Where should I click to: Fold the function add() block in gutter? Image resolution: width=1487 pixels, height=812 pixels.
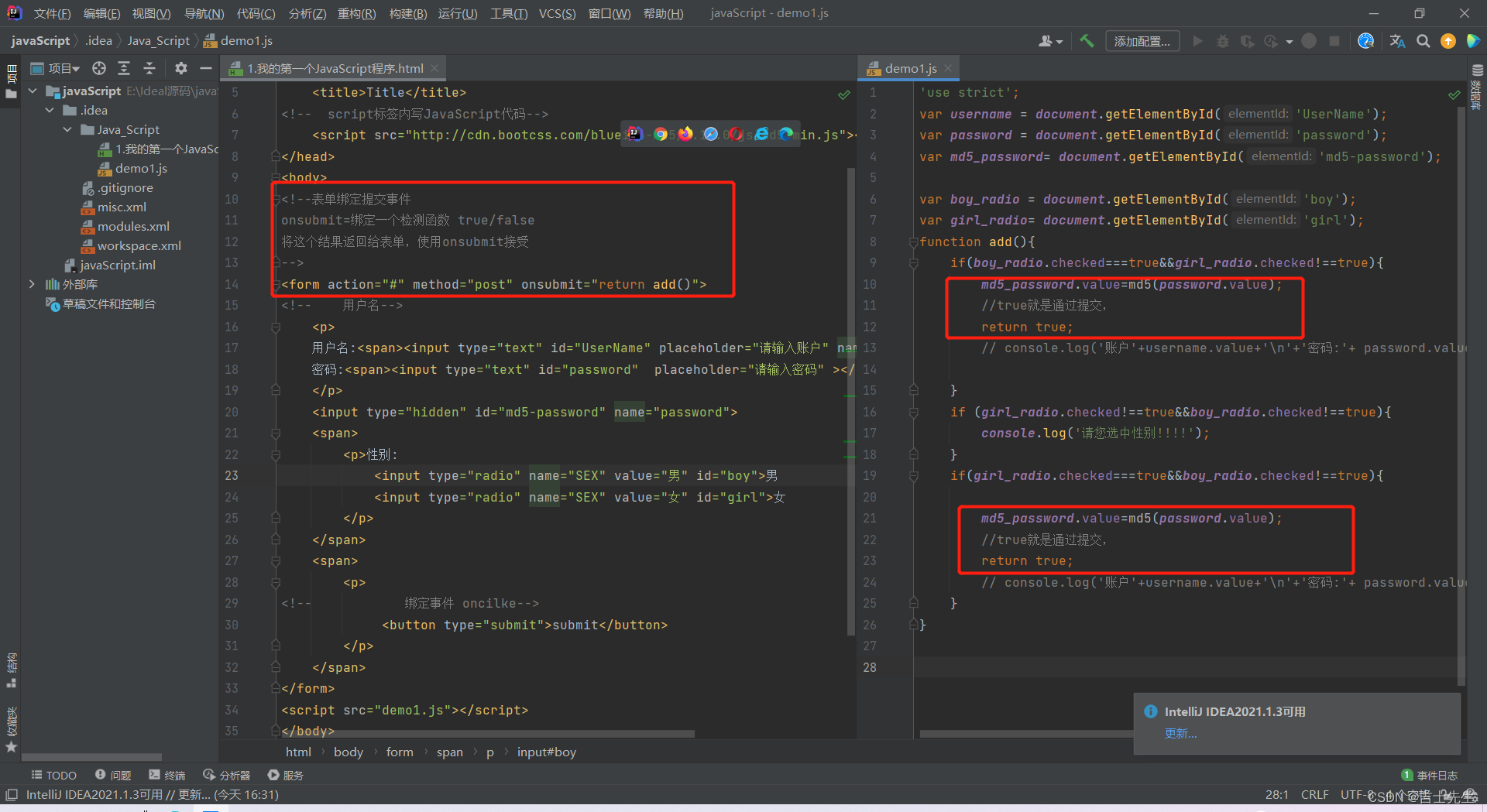tap(914, 242)
